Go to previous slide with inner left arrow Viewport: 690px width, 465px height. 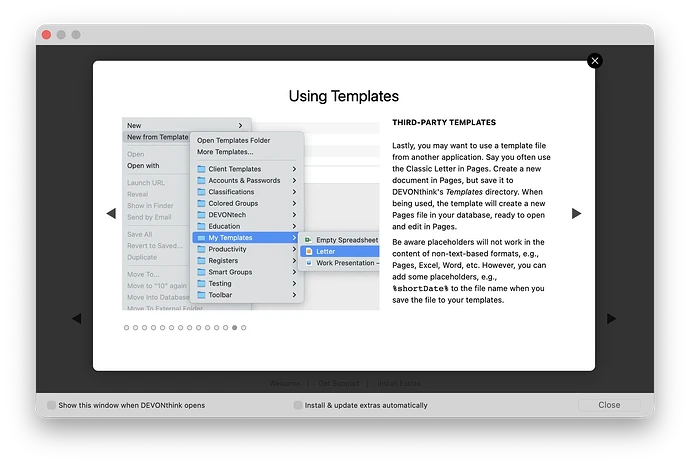click(111, 213)
